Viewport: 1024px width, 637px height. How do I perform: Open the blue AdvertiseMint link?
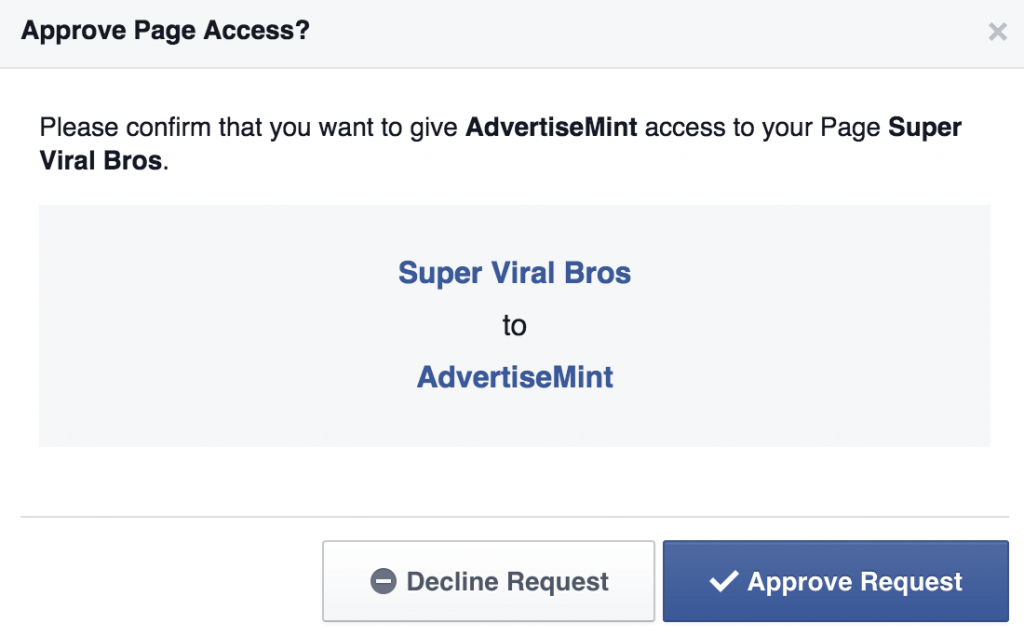coord(515,377)
